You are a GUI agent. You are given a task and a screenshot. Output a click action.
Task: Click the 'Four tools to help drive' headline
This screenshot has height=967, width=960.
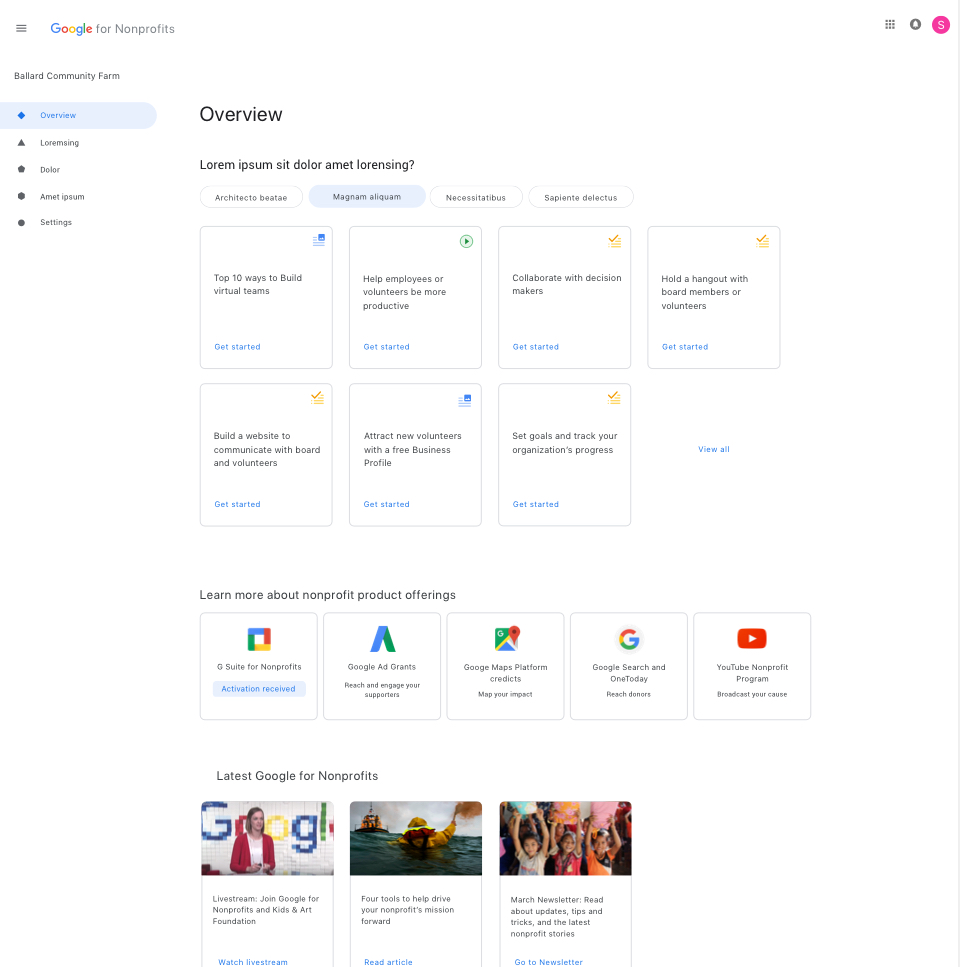(x=408, y=910)
